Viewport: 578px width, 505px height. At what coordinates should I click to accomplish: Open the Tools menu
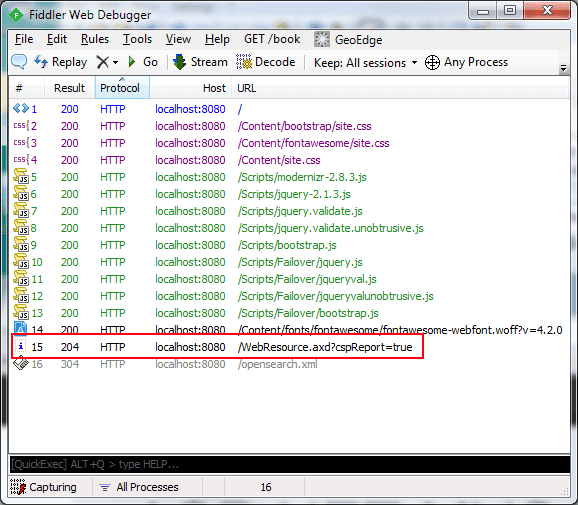click(x=137, y=39)
